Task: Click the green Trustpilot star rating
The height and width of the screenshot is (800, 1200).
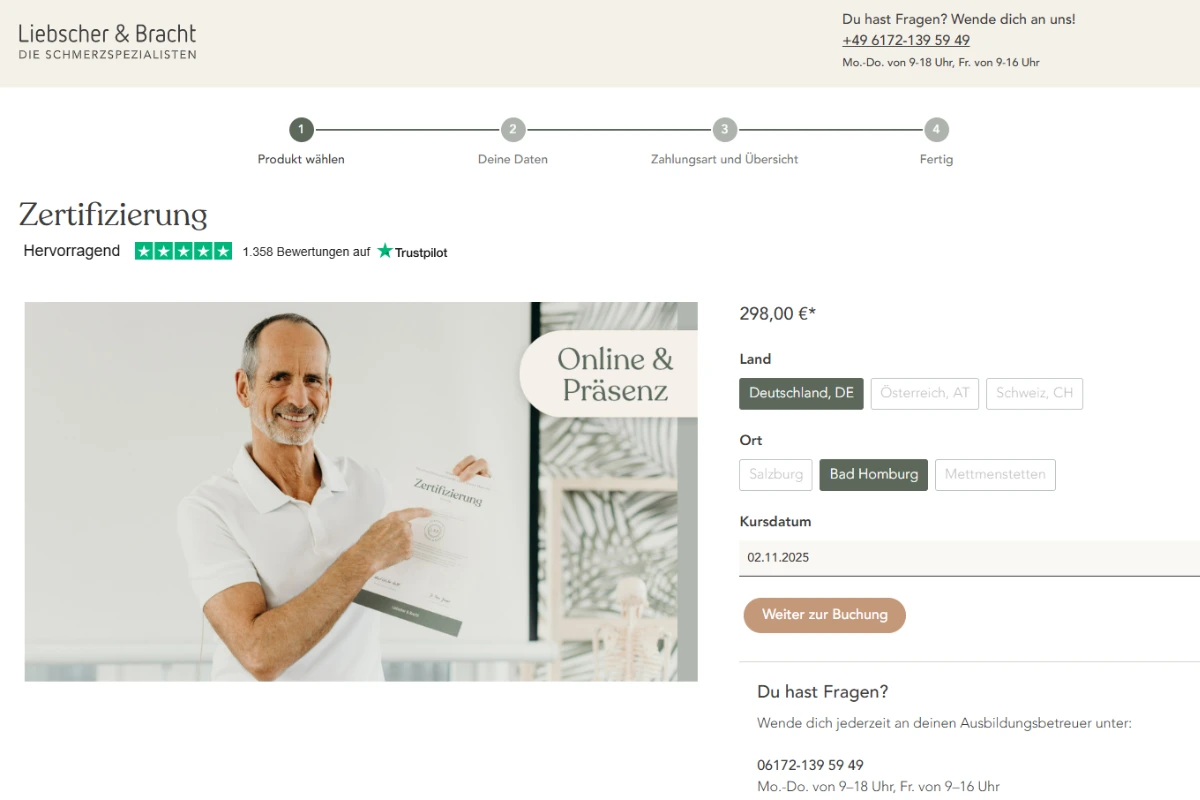Action: pos(183,251)
